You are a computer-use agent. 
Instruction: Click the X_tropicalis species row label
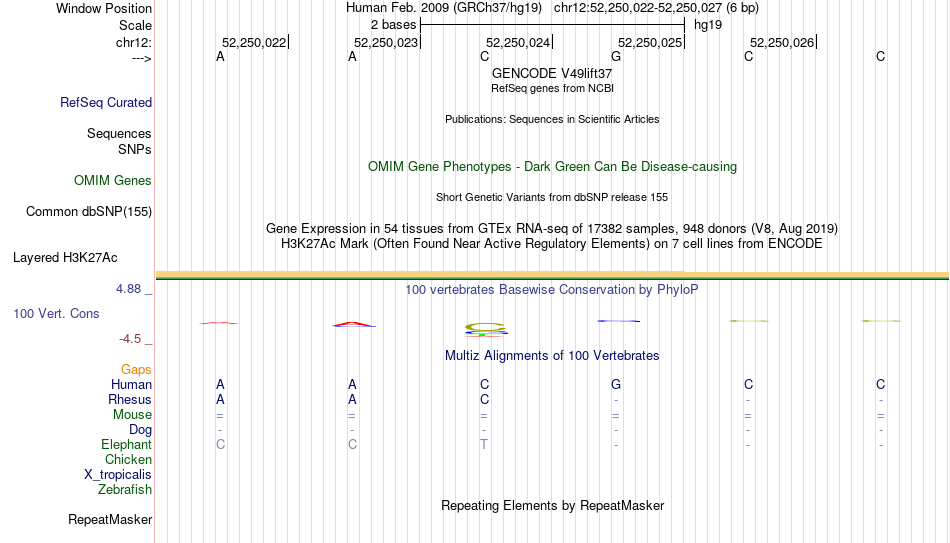pos(118,475)
